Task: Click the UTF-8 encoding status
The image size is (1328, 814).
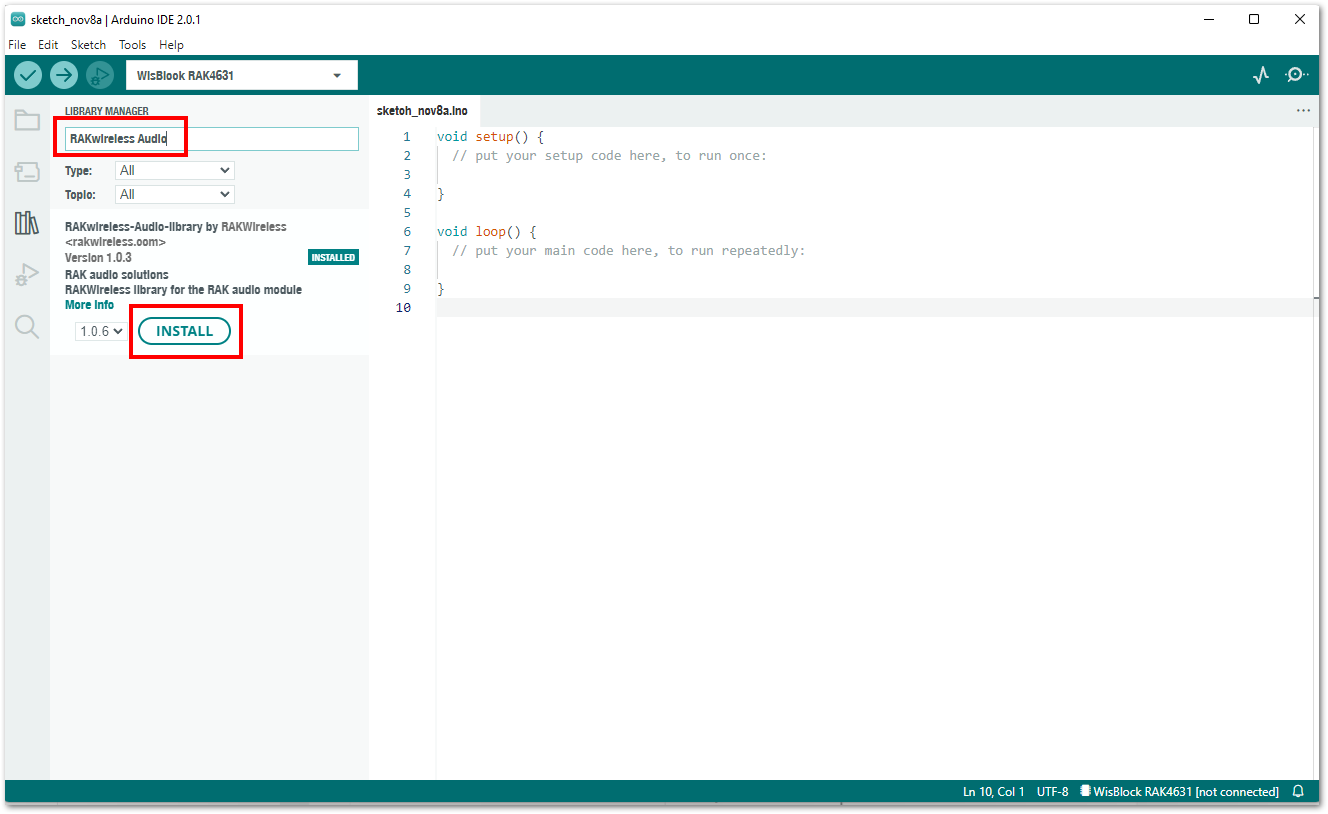Action: pos(1052,792)
